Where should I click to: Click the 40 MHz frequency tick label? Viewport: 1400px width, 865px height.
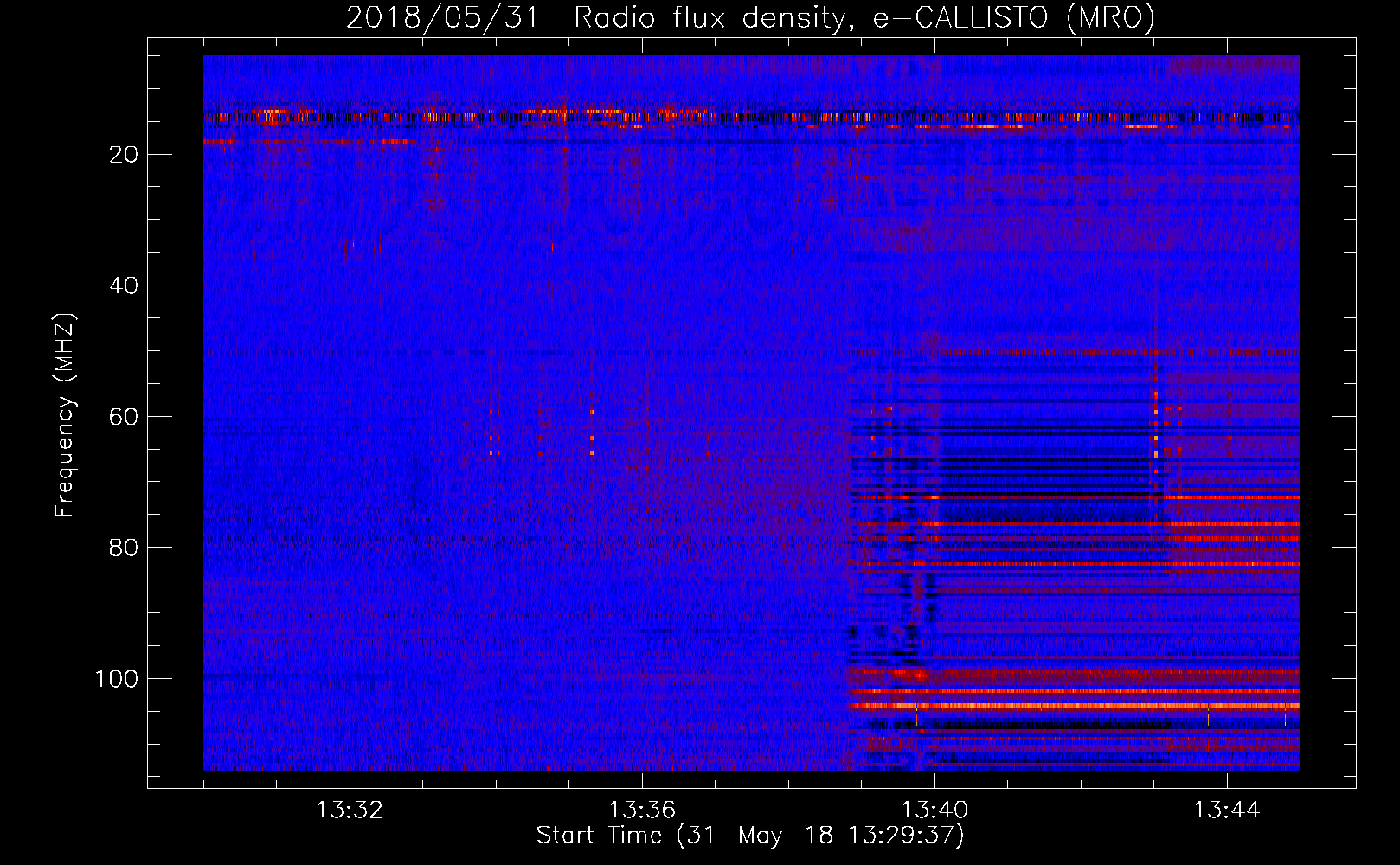coord(125,285)
